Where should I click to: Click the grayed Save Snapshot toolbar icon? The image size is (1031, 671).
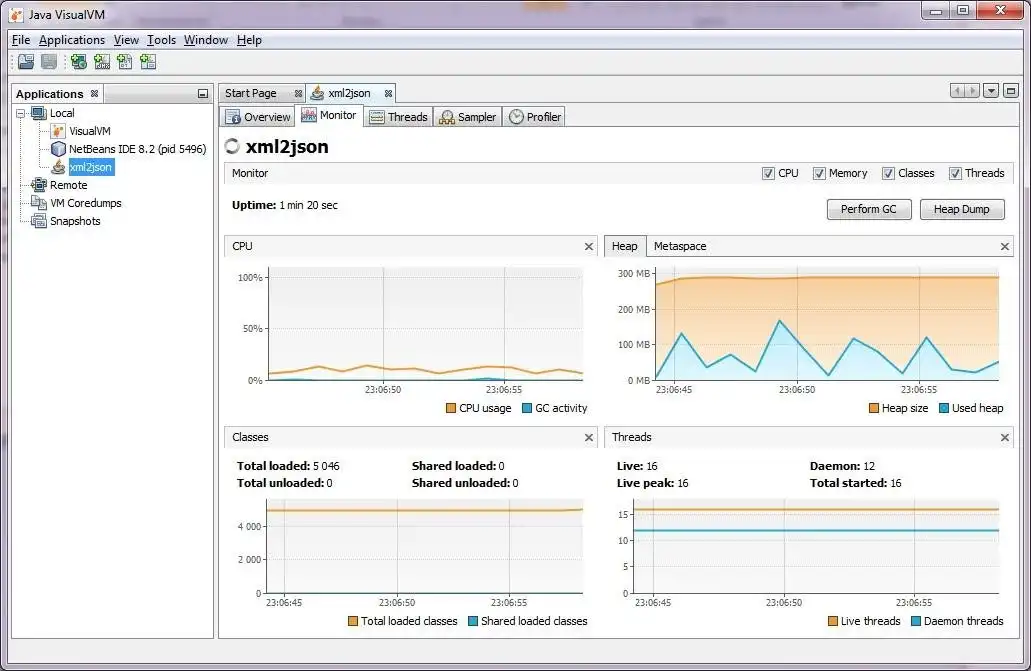pyautogui.click(x=49, y=62)
